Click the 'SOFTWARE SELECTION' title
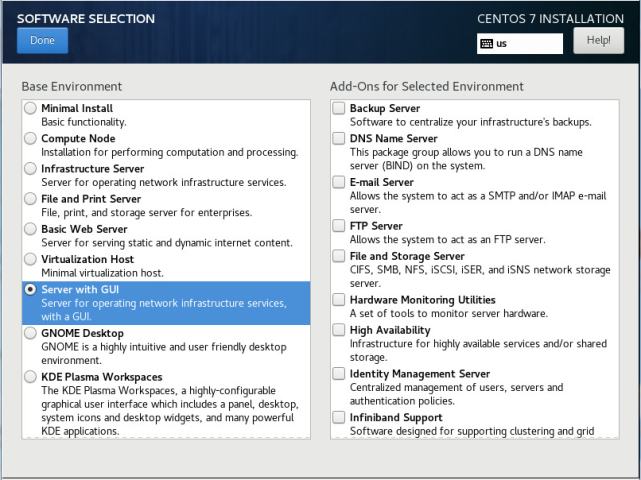The width and height of the screenshot is (641, 480). click(x=86, y=19)
